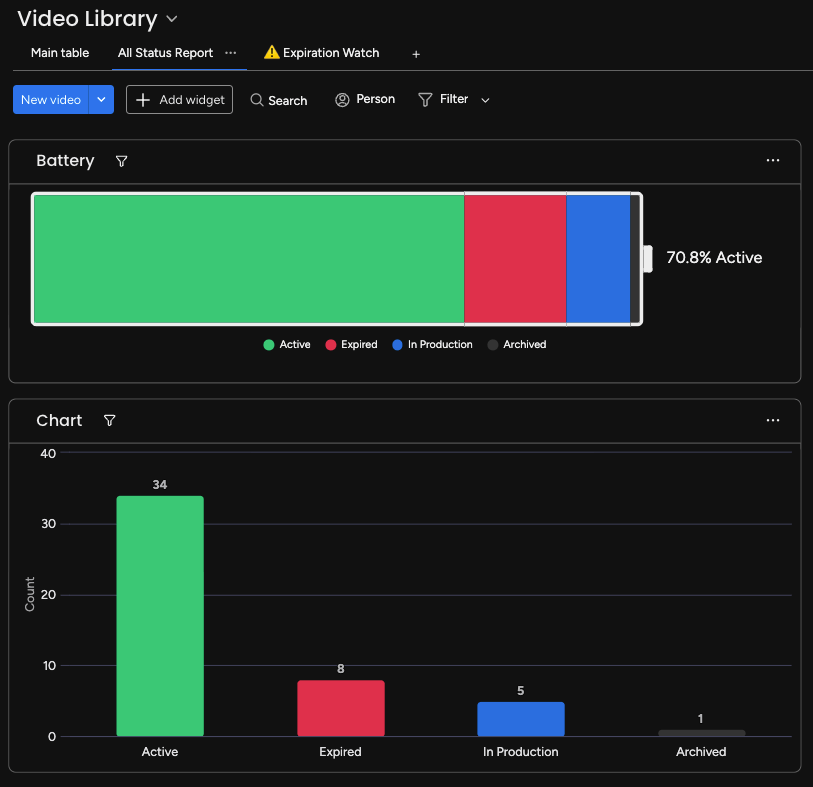Viewport: 813px width, 787px height.
Task: Open the Chart widget three-dot menu
Action: [773, 420]
